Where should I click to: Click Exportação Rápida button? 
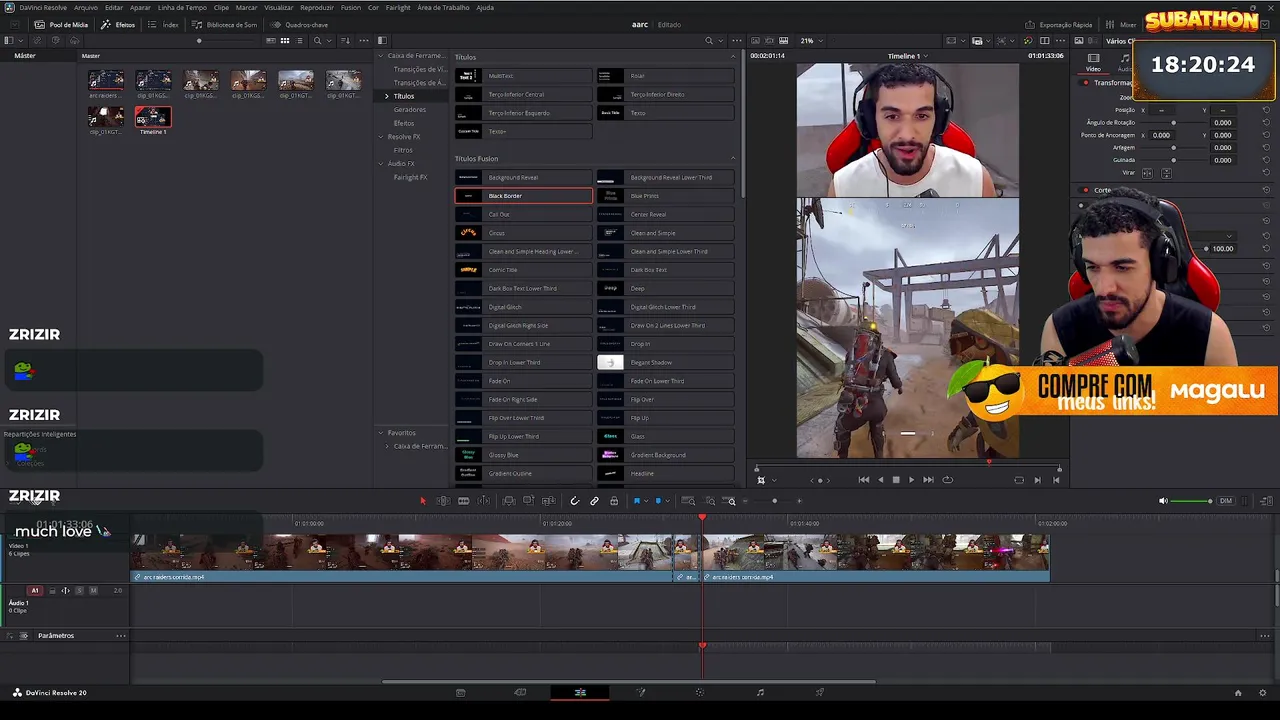coord(1059,25)
